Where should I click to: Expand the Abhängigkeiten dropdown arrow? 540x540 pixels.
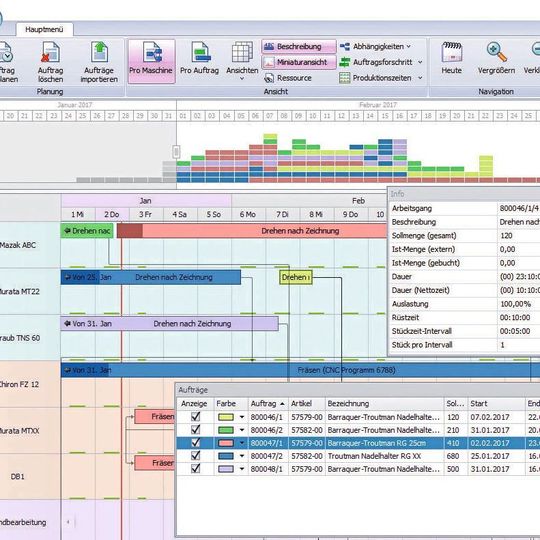(409, 46)
